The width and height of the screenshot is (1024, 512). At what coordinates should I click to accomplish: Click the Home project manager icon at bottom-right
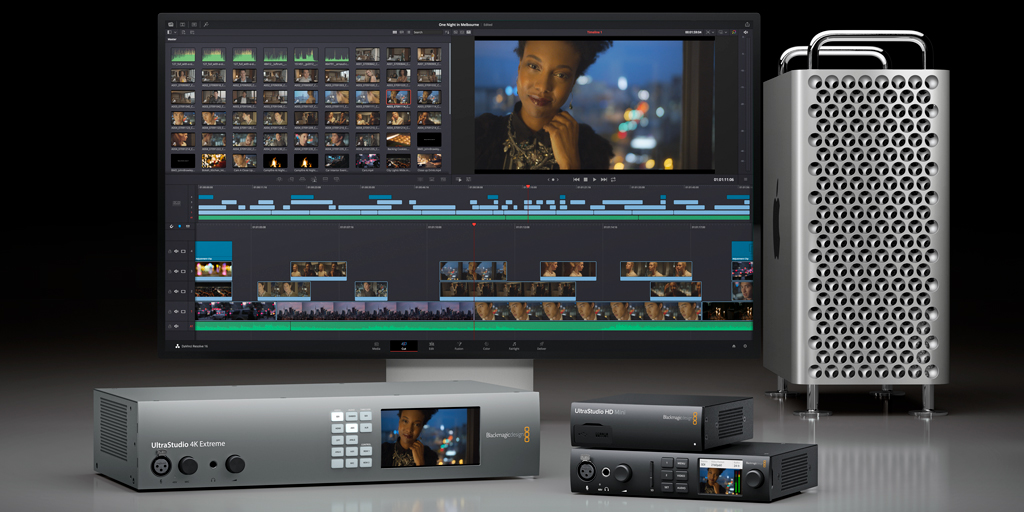click(732, 346)
